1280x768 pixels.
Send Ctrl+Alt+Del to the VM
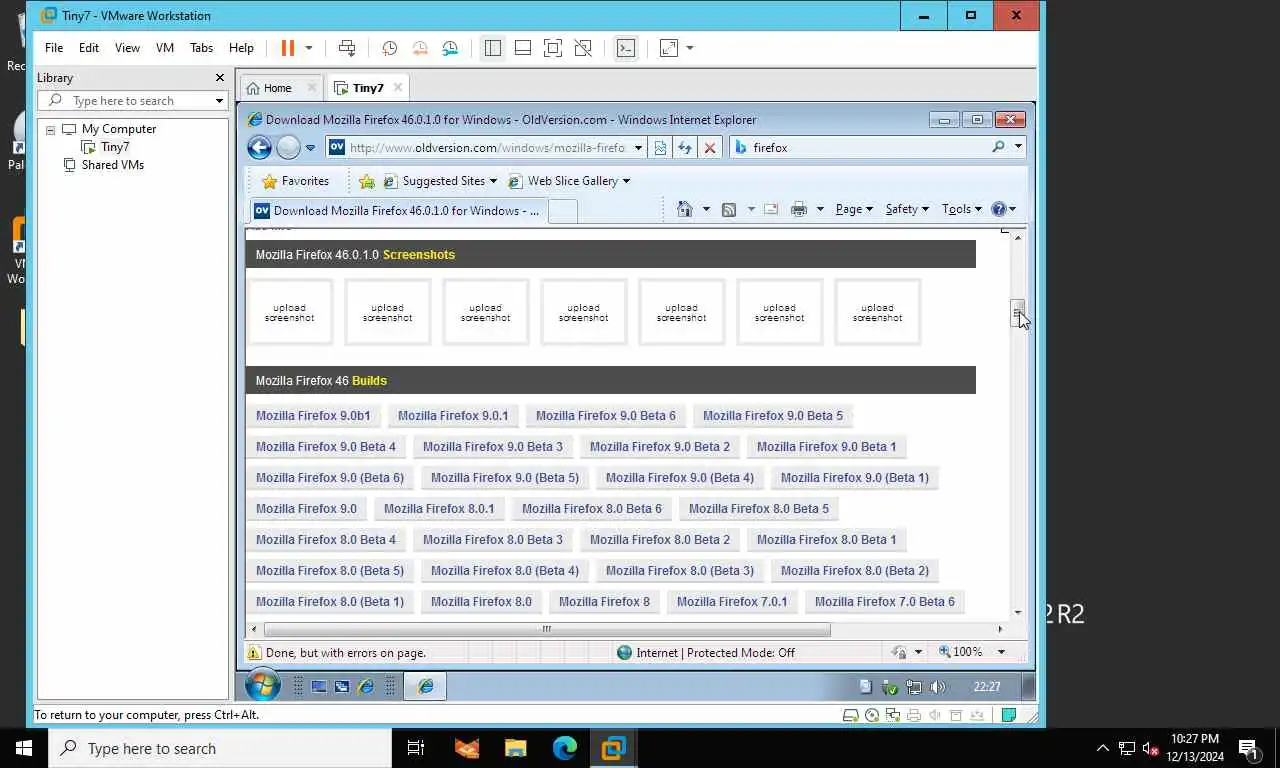tap(347, 48)
